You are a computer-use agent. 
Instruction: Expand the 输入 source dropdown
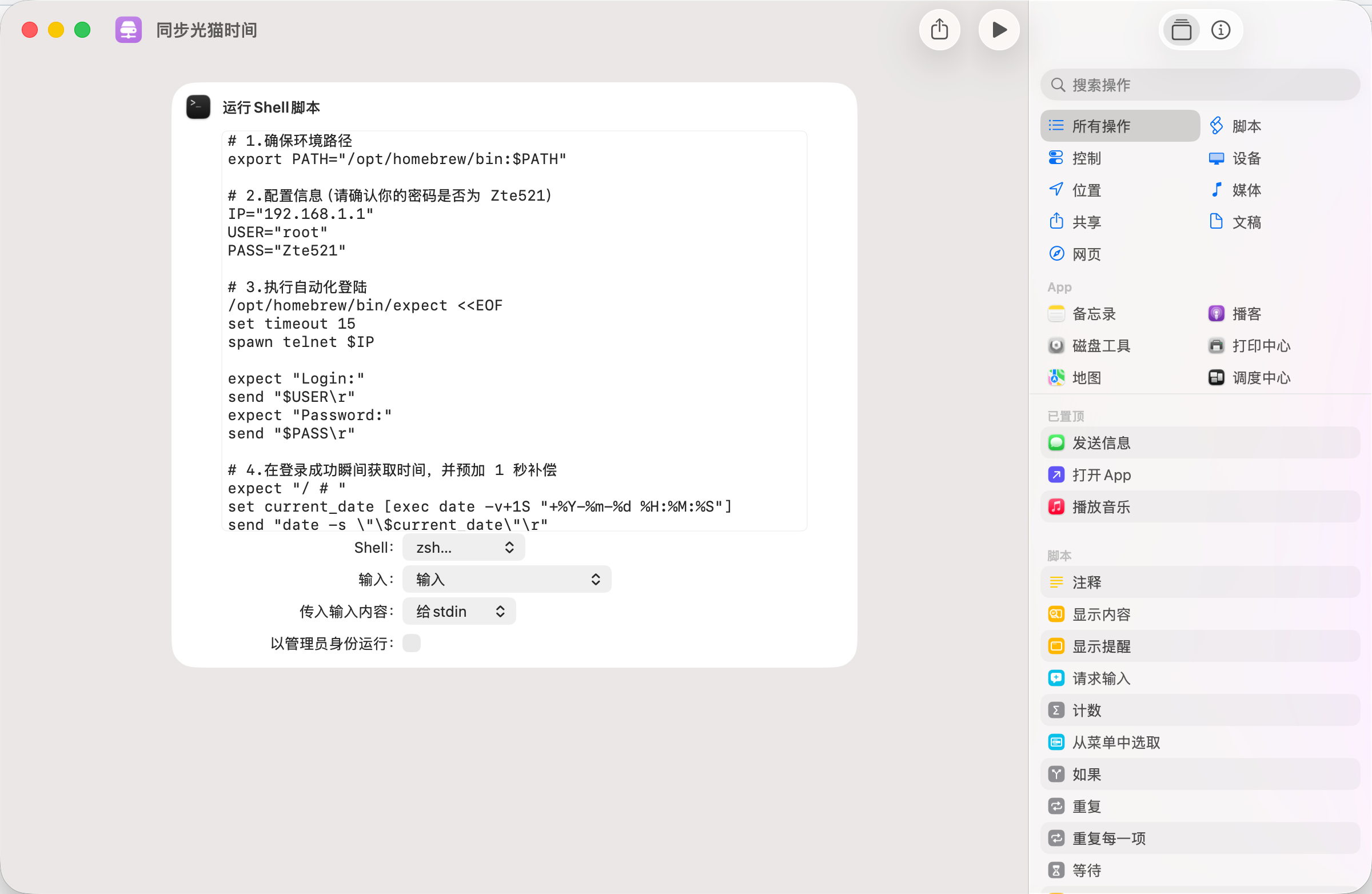(x=506, y=580)
